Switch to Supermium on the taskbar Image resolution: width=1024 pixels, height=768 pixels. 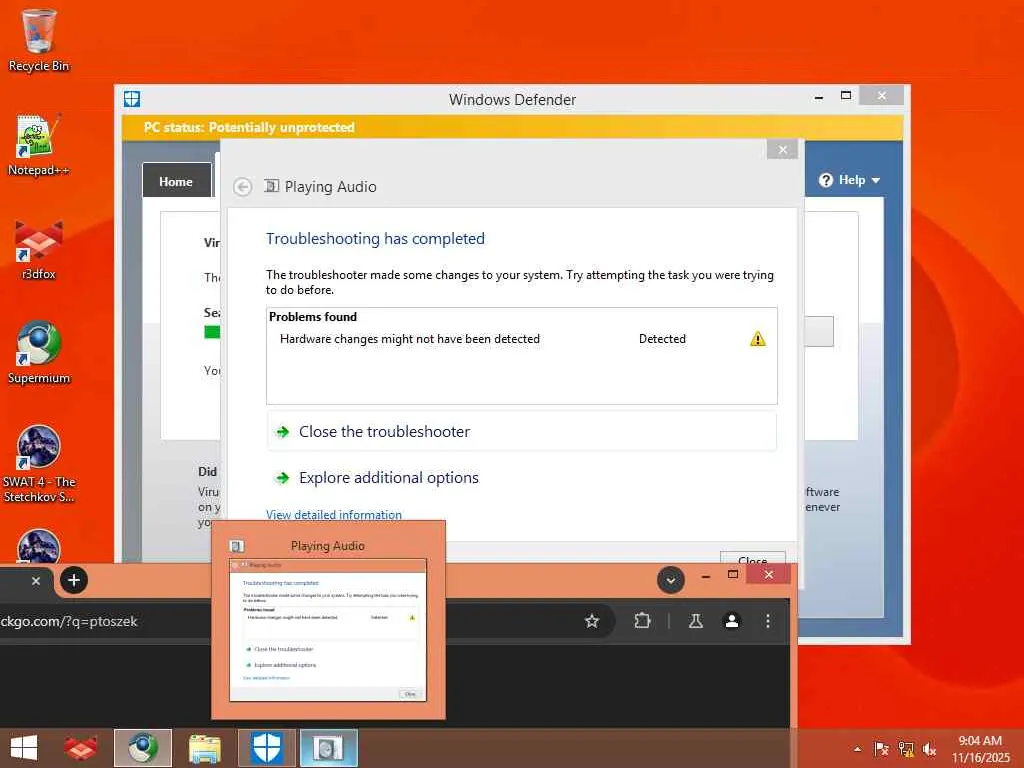[x=143, y=748]
